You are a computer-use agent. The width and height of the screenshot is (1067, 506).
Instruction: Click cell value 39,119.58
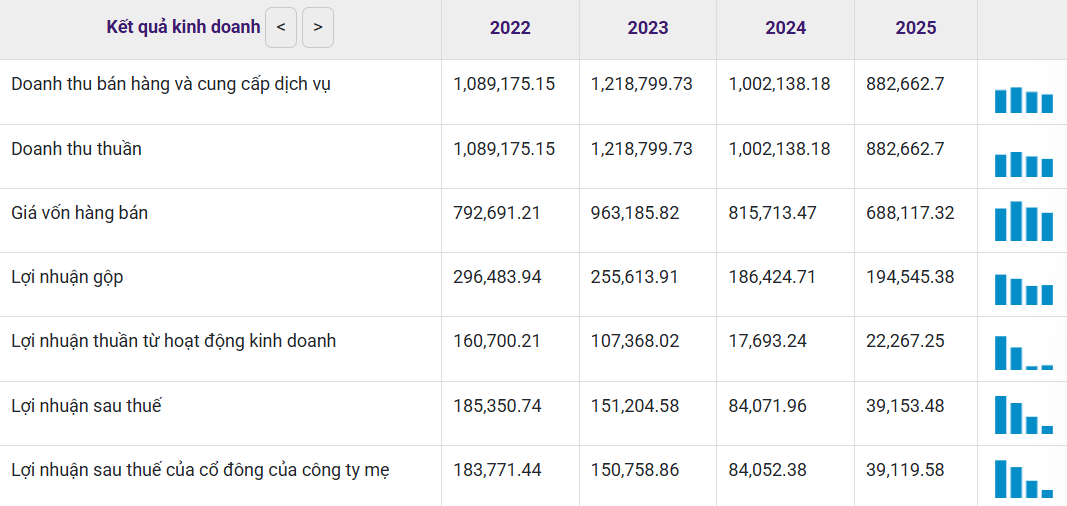(x=906, y=470)
